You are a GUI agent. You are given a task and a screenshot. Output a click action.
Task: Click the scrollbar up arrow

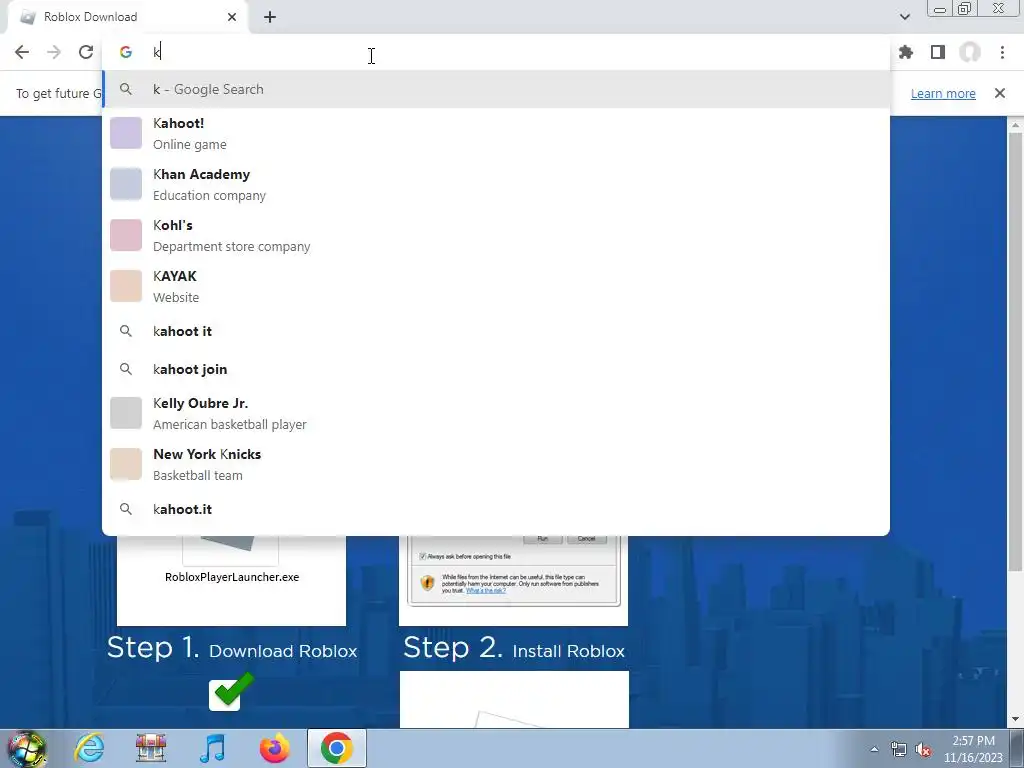coord(1015,125)
